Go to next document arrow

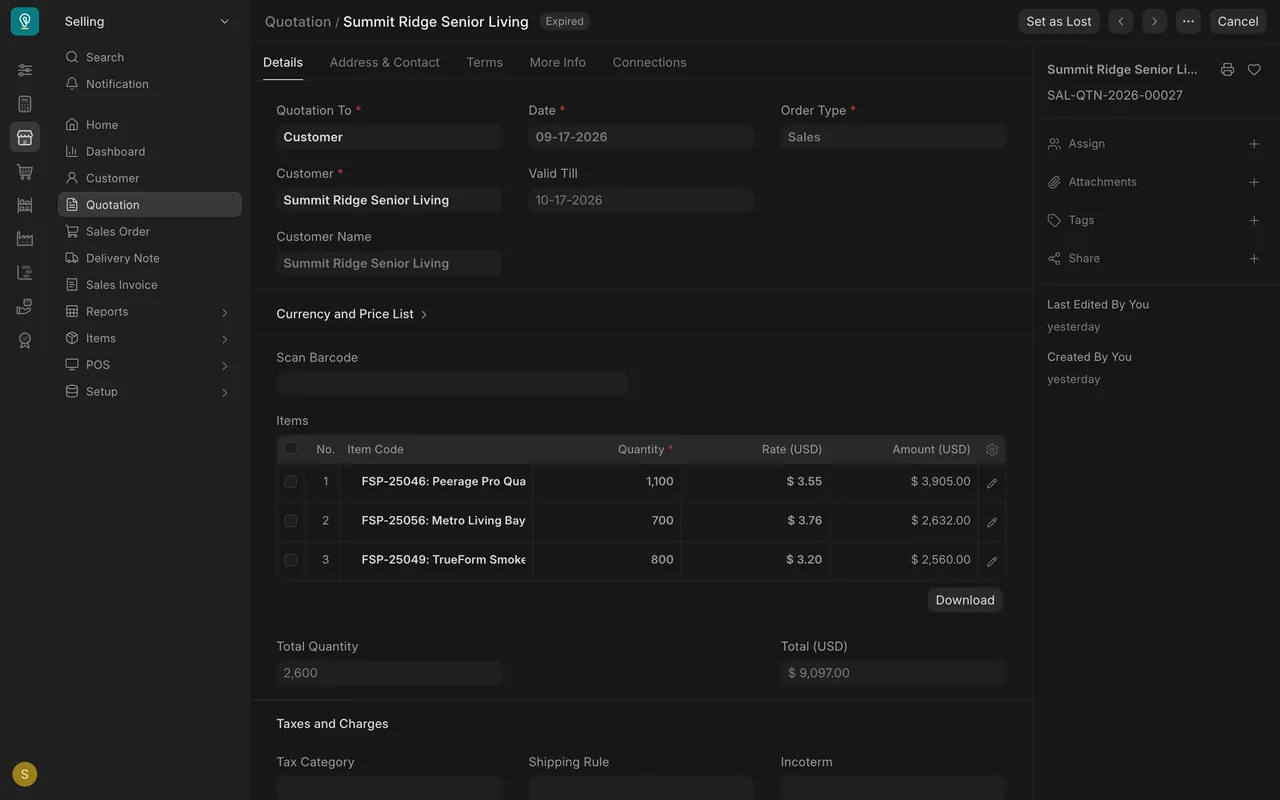(1155, 21)
